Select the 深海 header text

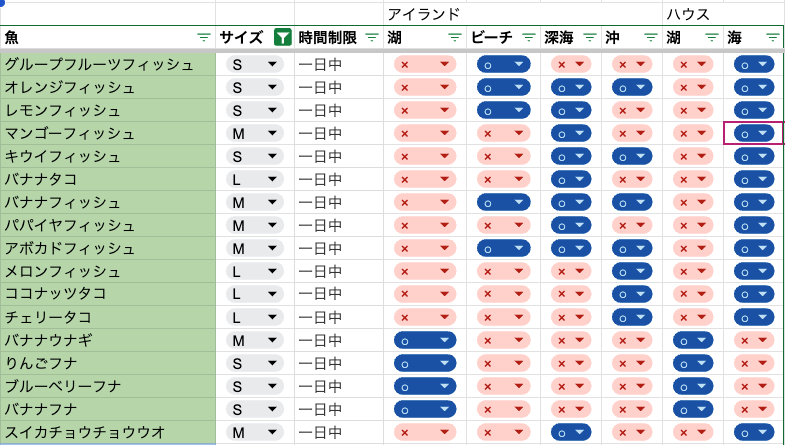pos(559,38)
